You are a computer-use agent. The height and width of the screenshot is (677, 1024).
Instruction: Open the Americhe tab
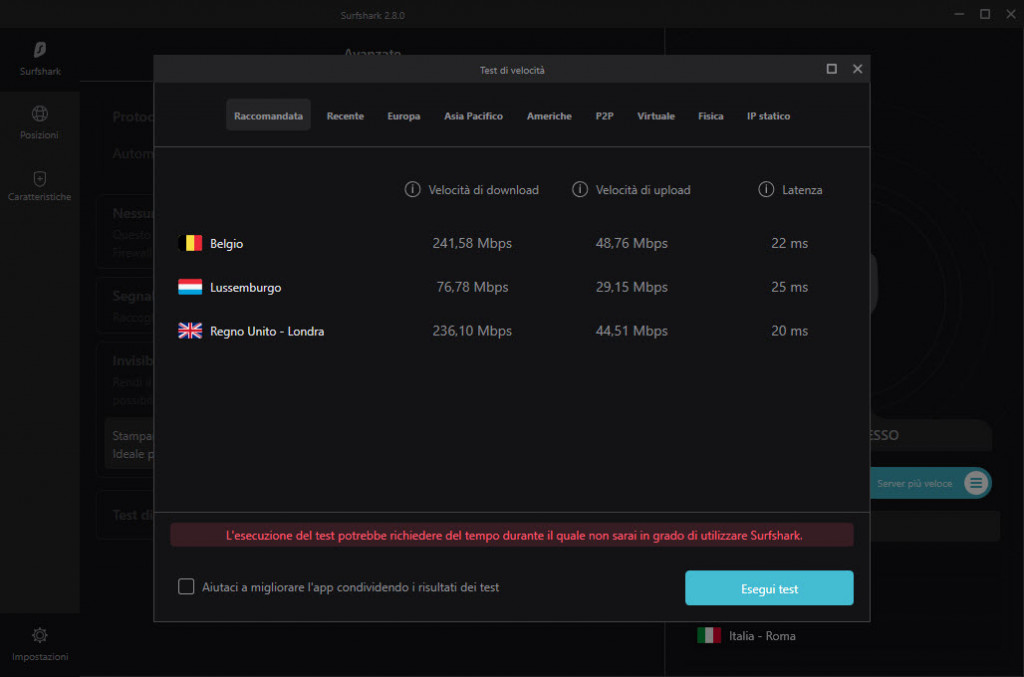click(549, 116)
